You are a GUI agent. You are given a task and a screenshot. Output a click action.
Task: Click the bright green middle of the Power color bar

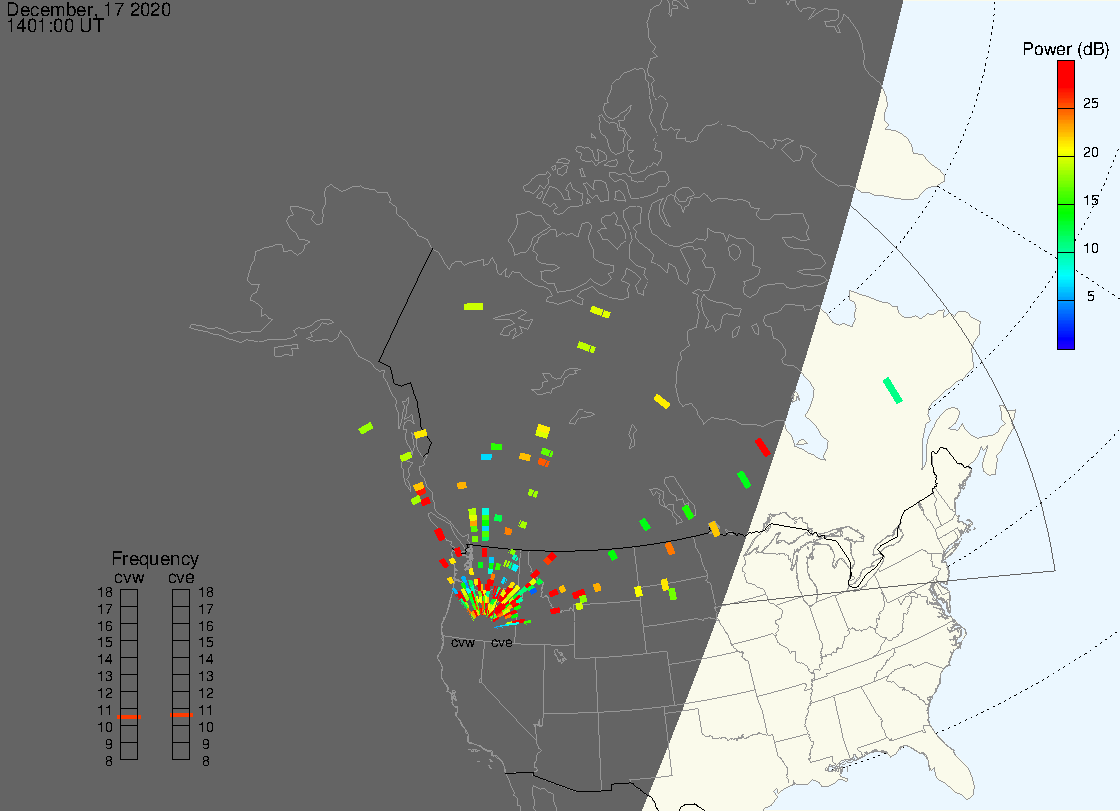1066,229
